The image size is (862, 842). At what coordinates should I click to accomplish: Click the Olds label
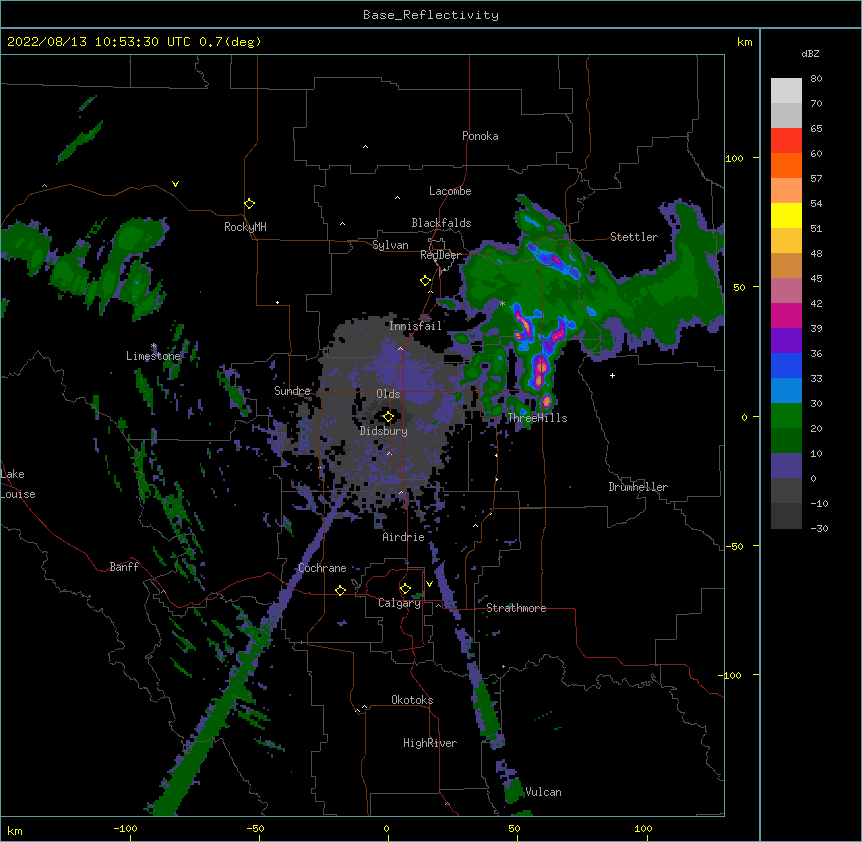[x=388, y=394]
